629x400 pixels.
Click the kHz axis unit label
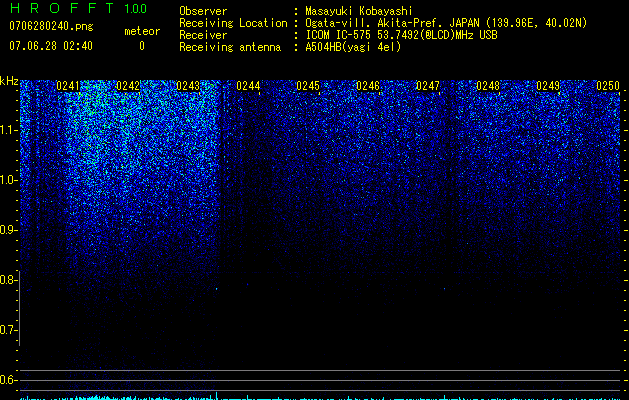(x=9, y=81)
